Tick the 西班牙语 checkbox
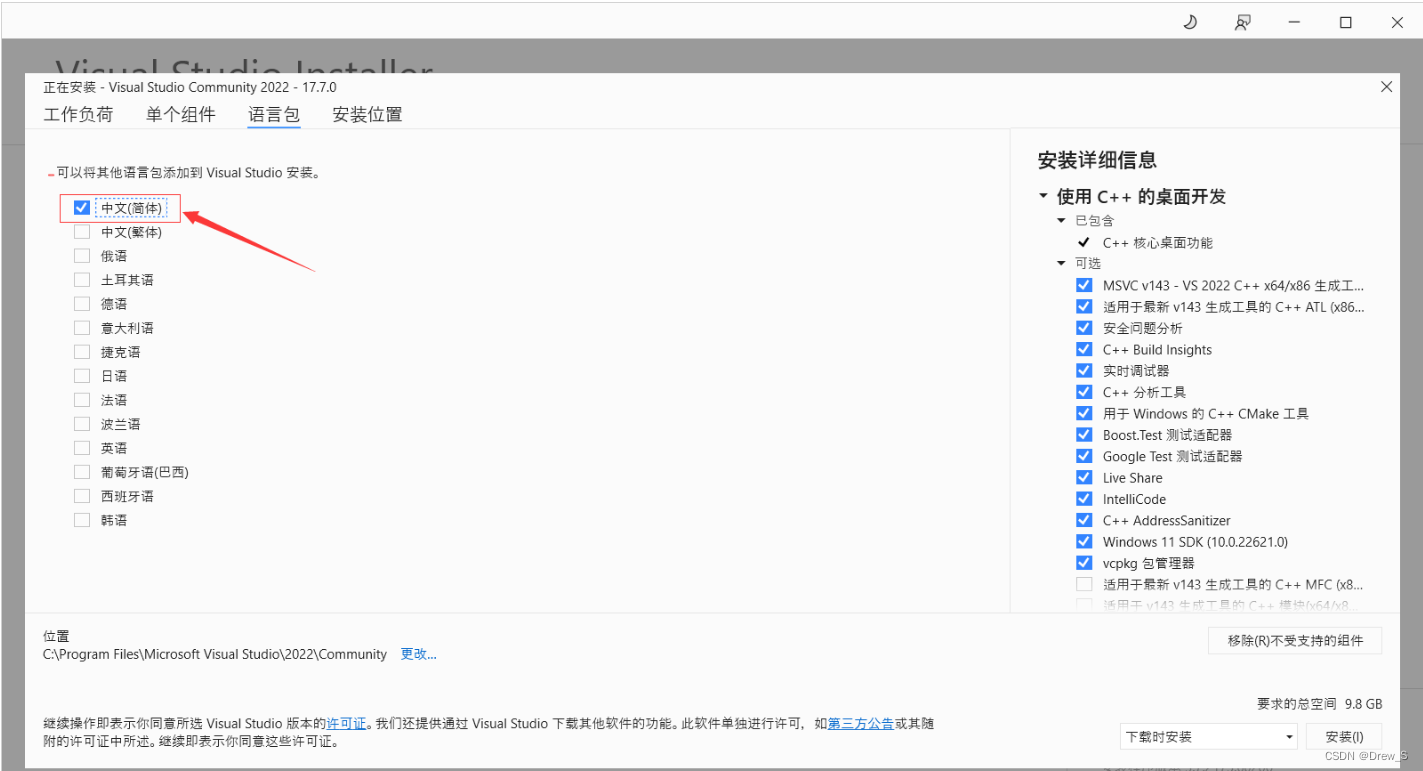This screenshot has width=1423, height=771. click(x=82, y=496)
